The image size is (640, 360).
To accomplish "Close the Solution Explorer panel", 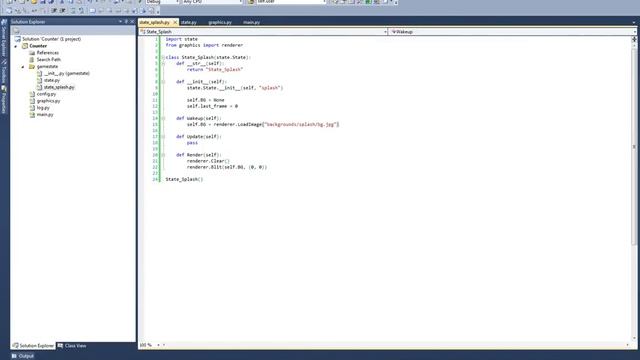I will point(132,22).
